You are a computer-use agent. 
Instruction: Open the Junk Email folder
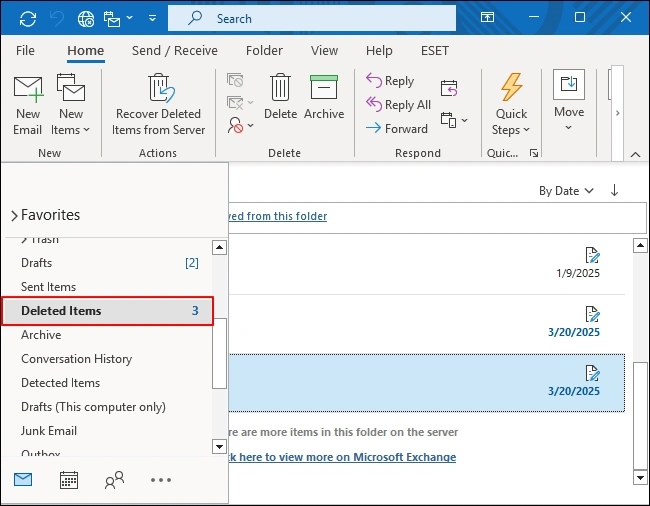click(x=109, y=431)
